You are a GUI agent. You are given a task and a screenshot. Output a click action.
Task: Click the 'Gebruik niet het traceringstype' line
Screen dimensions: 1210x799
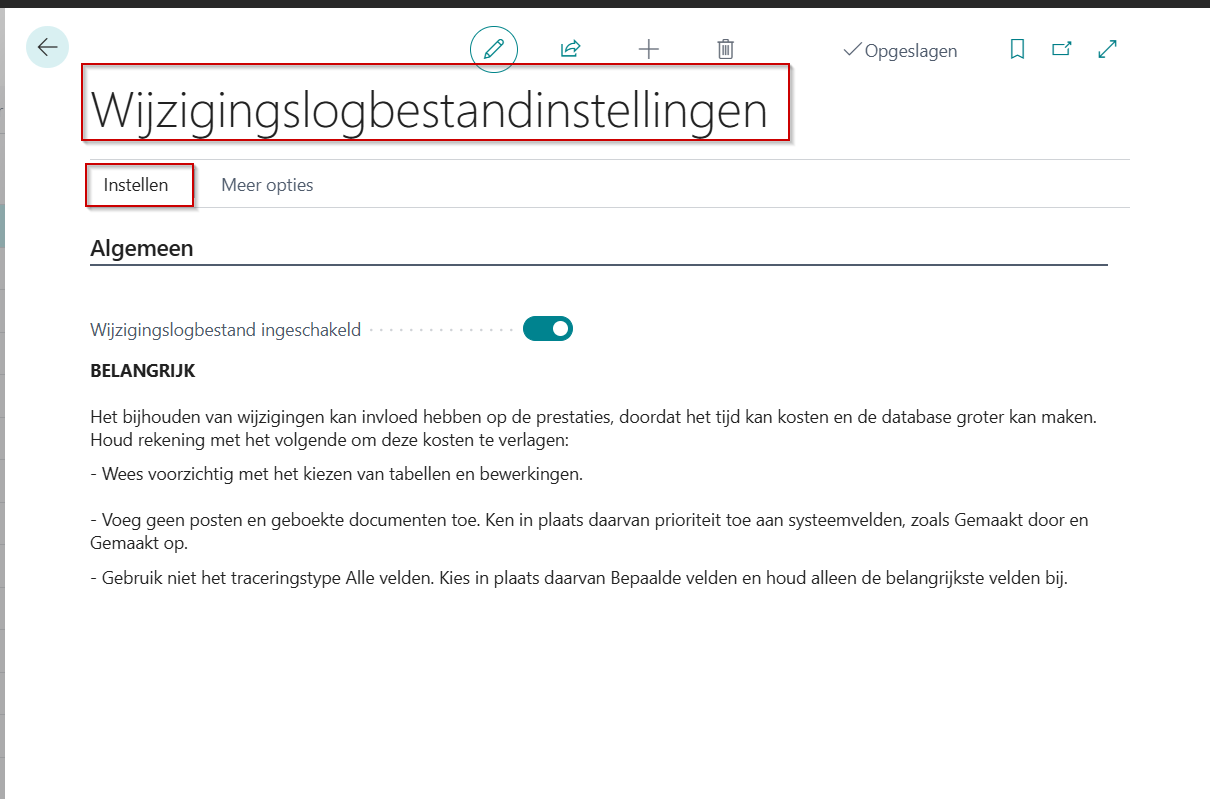579,579
